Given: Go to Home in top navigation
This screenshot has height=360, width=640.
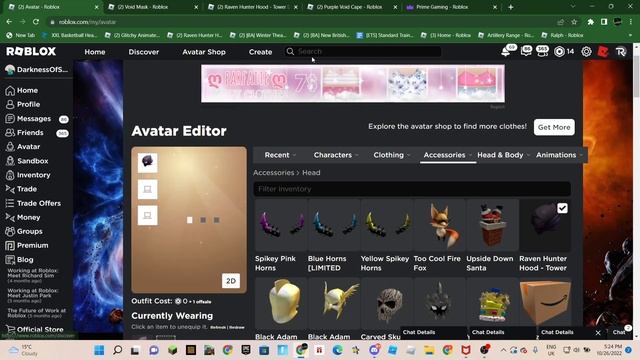Looking at the screenshot, I should tap(95, 52).
